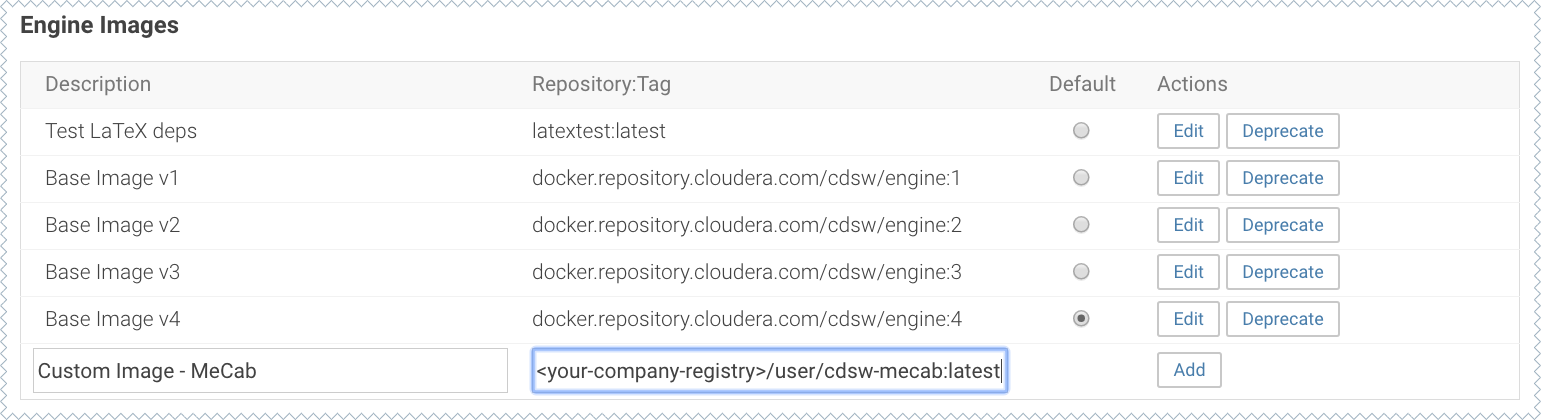Edit Base Image v3 entry
Screen dimensions: 1541x420
pos(1188,272)
